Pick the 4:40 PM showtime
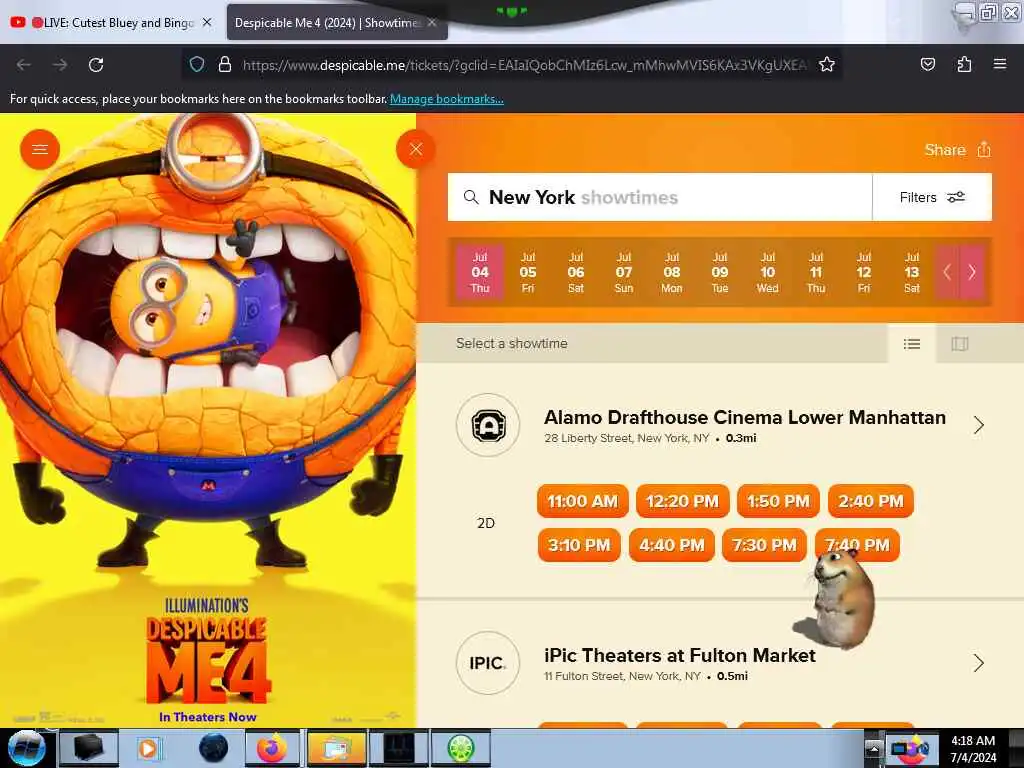The width and height of the screenshot is (1024, 768). pos(671,545)
